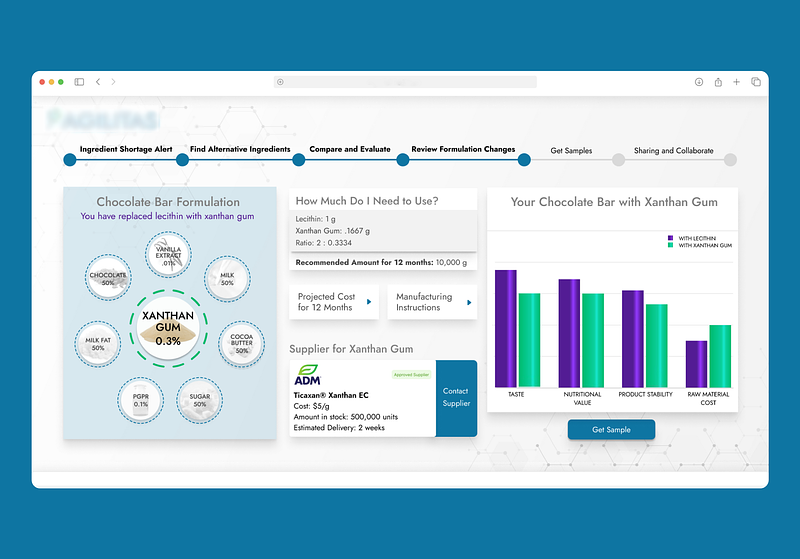Click the With Xanthan Gum legend swatch

[671, 245]
